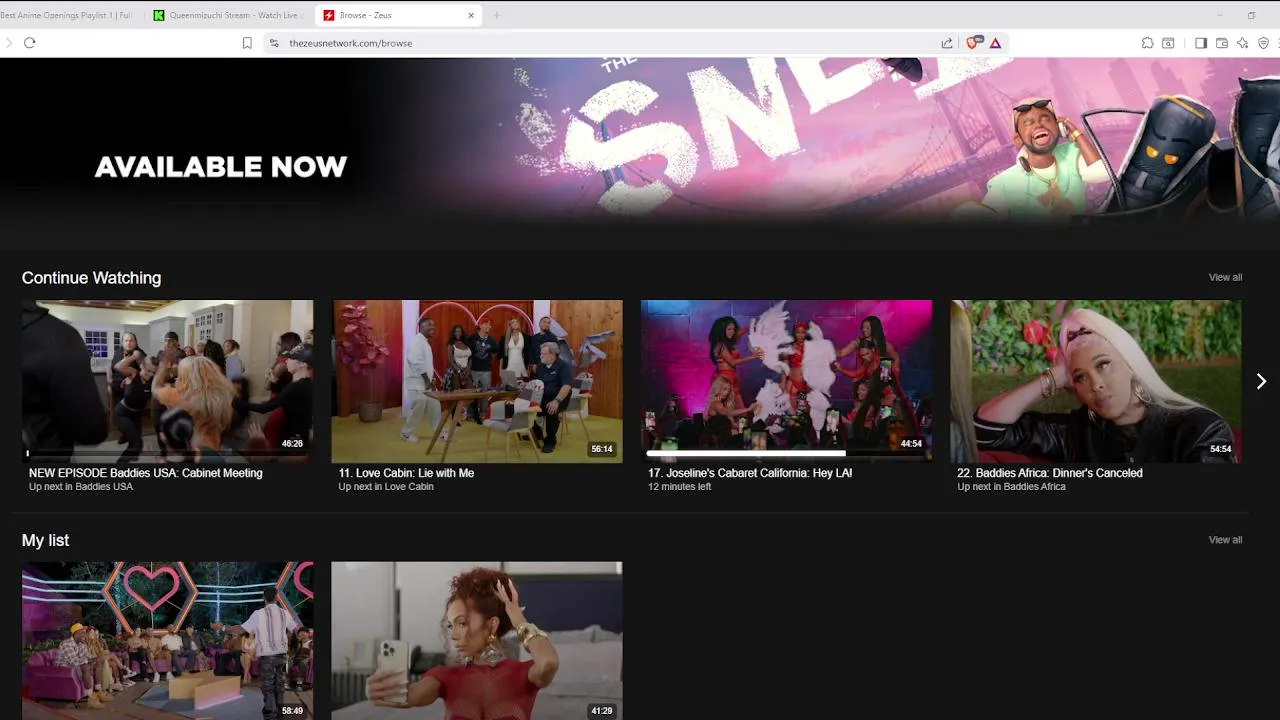Bookmark this page with the bookmark icon
This screenshot has width=1280, height=720.
pyautogui.click(x=247, y=43)
